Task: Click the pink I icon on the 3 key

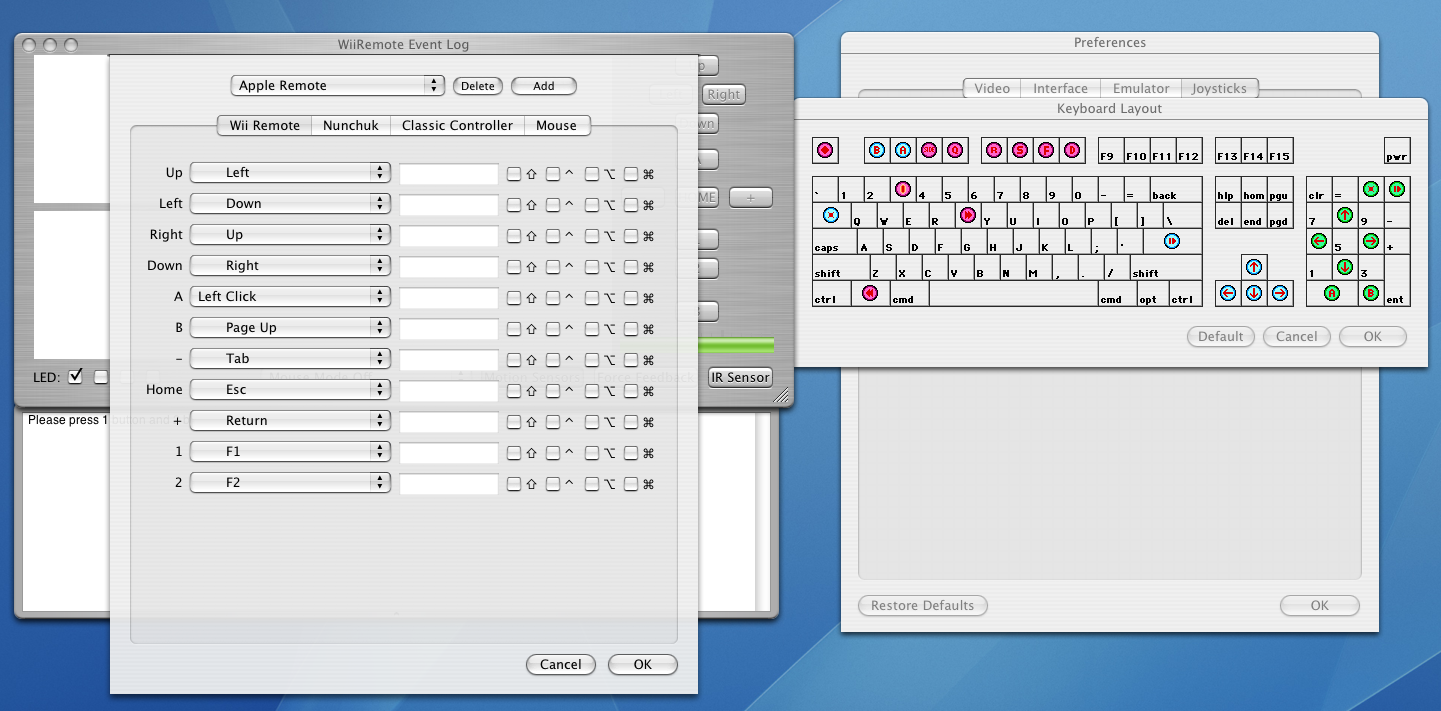Action: pyautogui.click(x=903, y=188)
